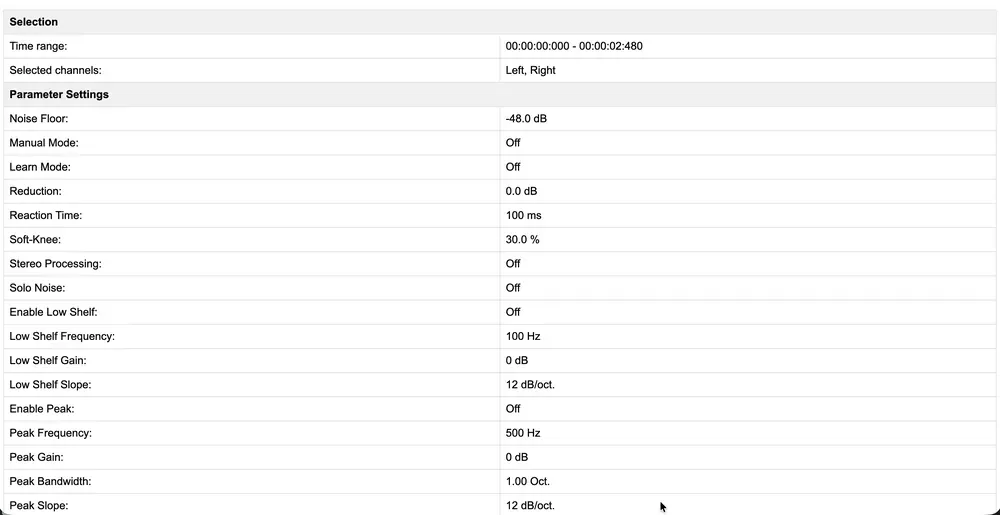
Task: Select the Low Shelf Frequency 100 Hz value
Action: (x=523, y=336)
